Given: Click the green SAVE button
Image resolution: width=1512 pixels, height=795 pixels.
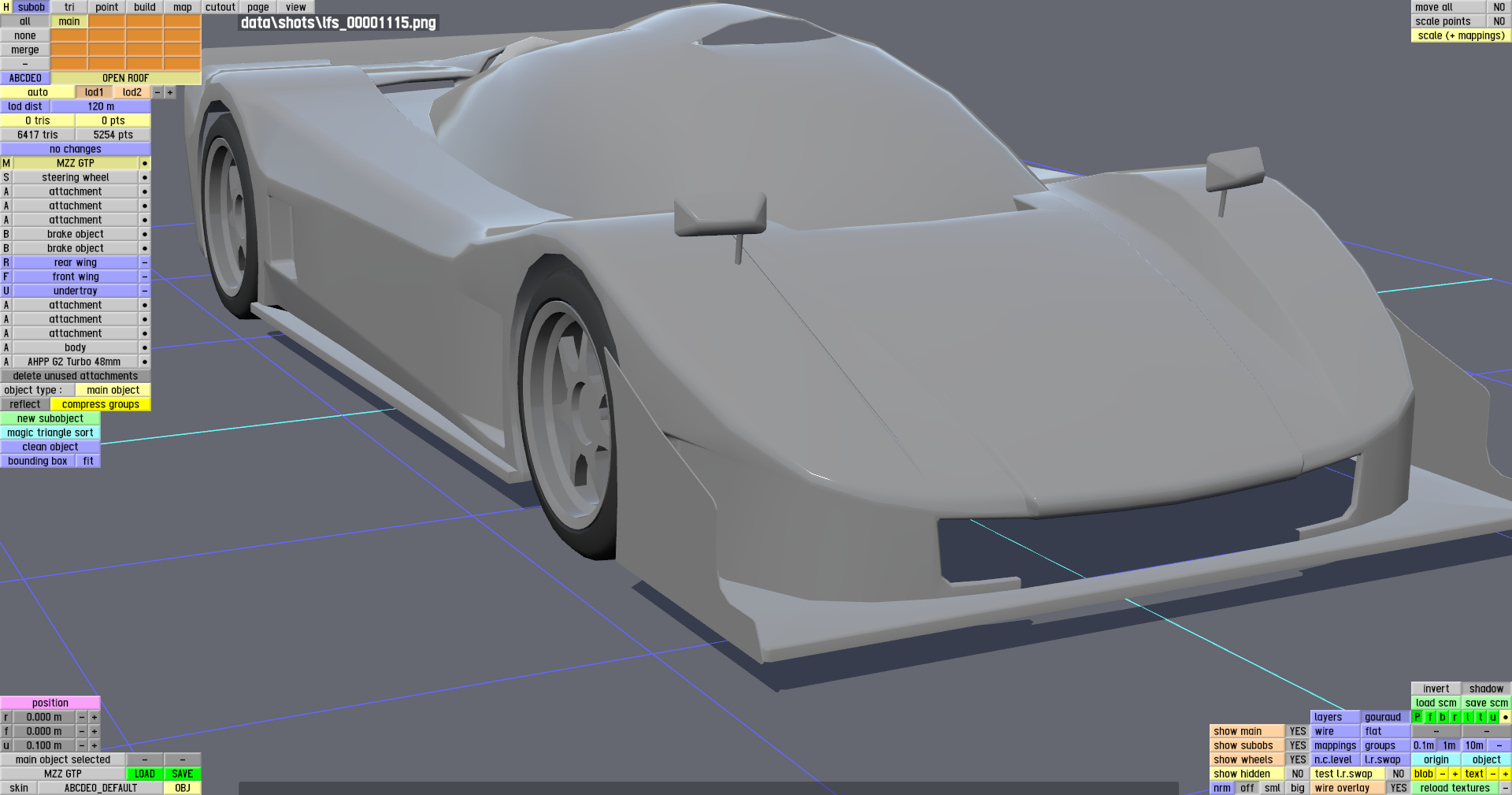Looking at the screenshot, I should click(x=183, y=774).
